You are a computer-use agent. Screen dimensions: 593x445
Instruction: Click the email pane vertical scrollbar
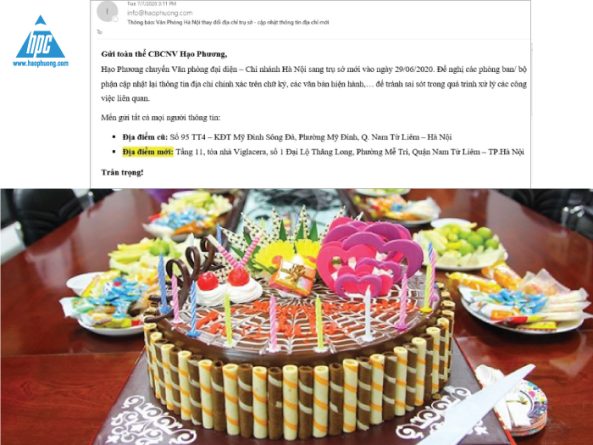click(x=532, y=83)
